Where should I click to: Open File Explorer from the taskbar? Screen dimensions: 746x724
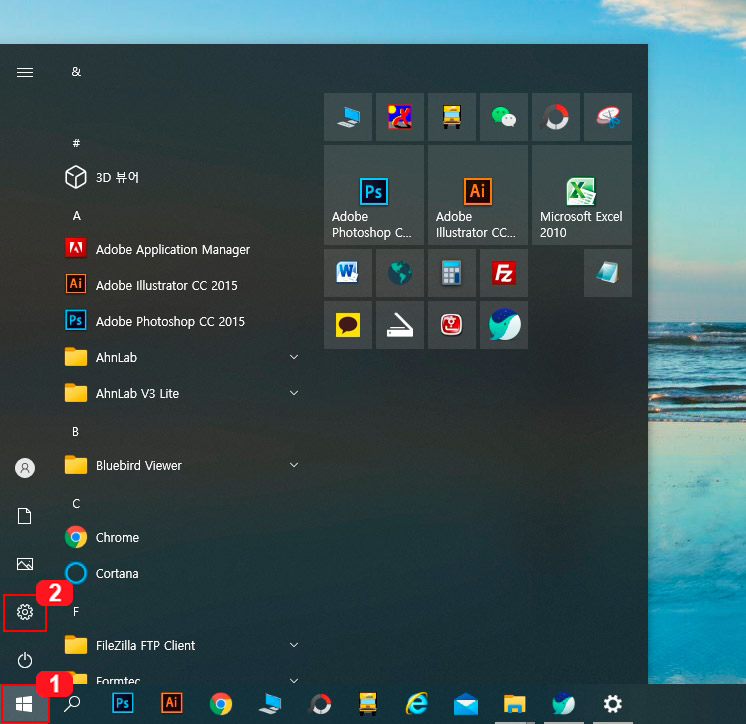pos(515,704)
